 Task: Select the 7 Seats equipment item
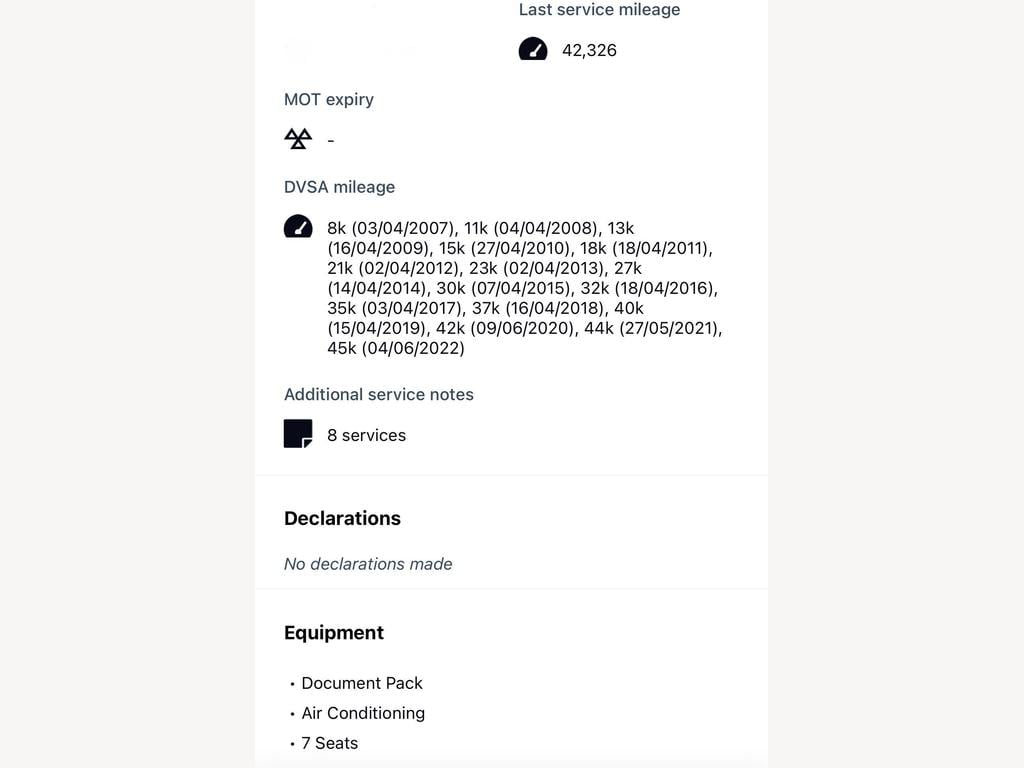(x=330, y=743)
